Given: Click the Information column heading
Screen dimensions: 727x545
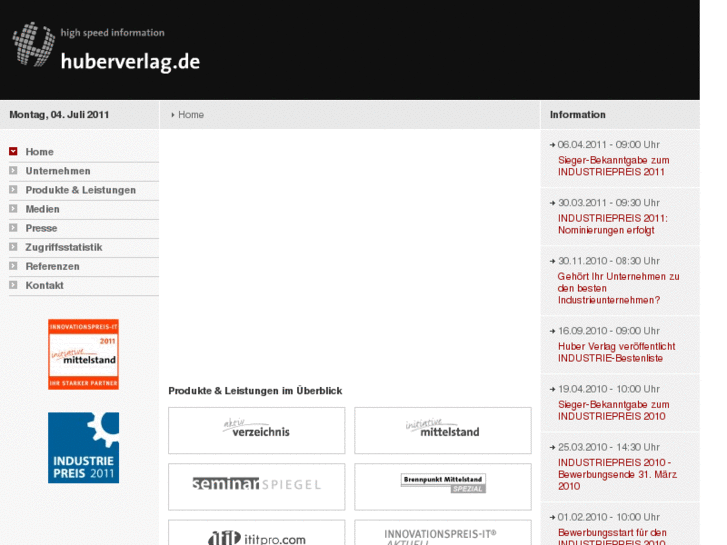Looking at the screenshot, I should pyautogui.click(x=578, y=115).
